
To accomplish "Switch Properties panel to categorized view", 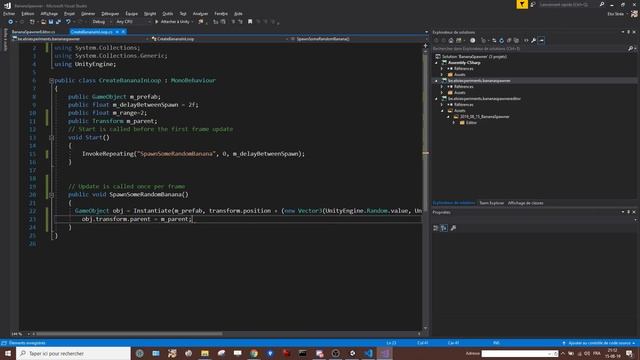I will point(436,228).
